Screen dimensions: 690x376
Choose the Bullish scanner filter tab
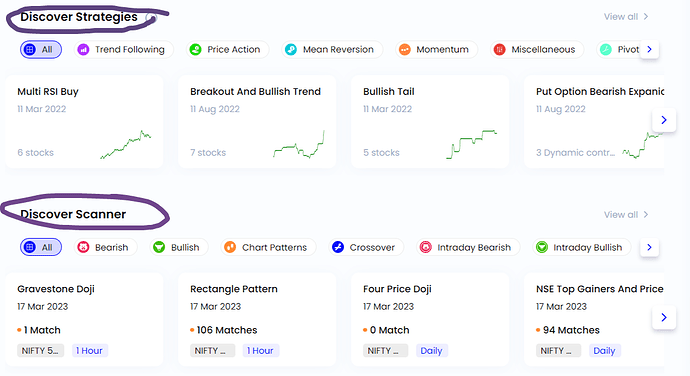point(179,247)
